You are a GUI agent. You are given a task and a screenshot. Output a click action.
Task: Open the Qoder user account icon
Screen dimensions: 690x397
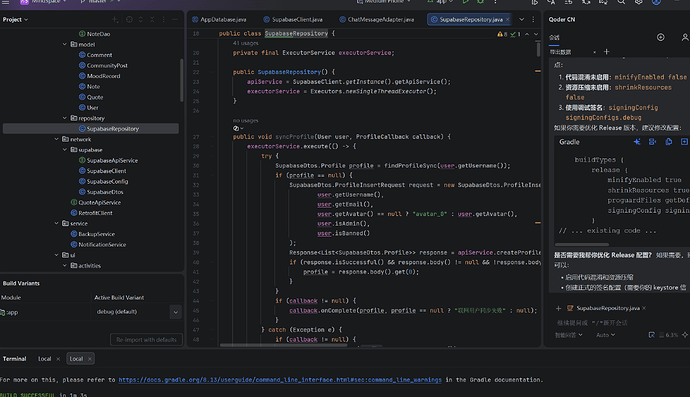pos(685,37)
